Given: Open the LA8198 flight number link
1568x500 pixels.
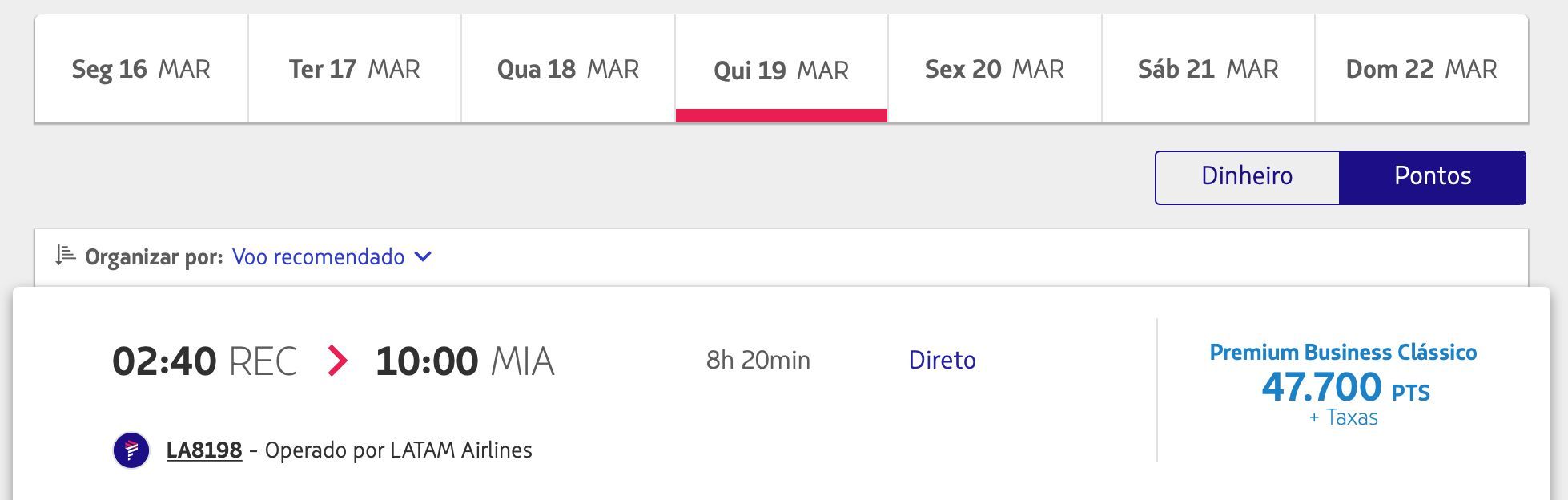Looking at the screenshot, I should point(204,450).
